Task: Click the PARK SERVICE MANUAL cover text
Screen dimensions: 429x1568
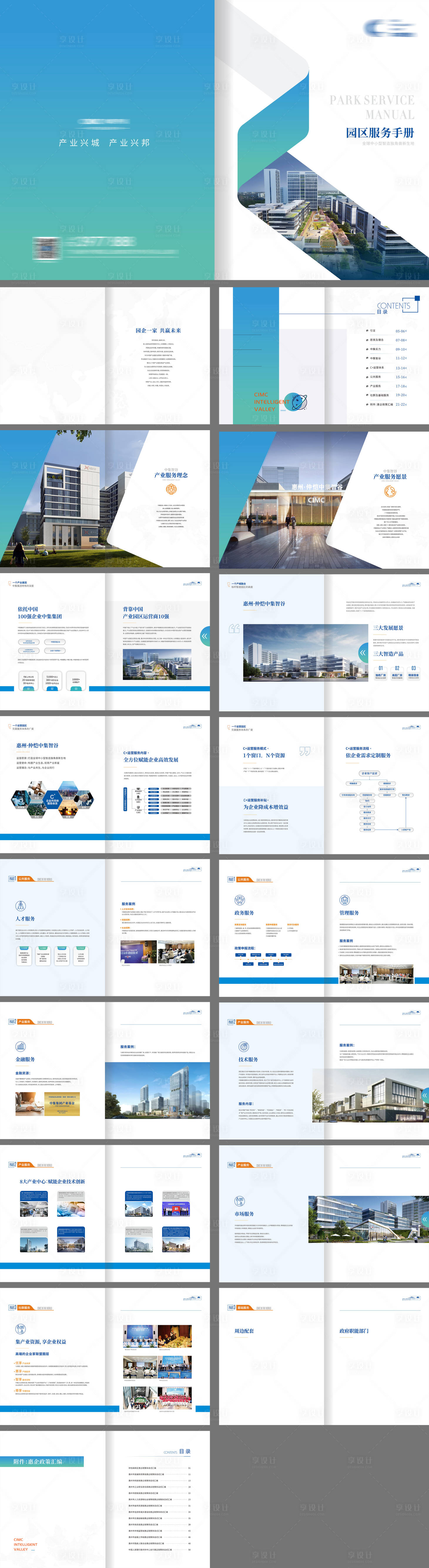Action: tap(372, 107)
